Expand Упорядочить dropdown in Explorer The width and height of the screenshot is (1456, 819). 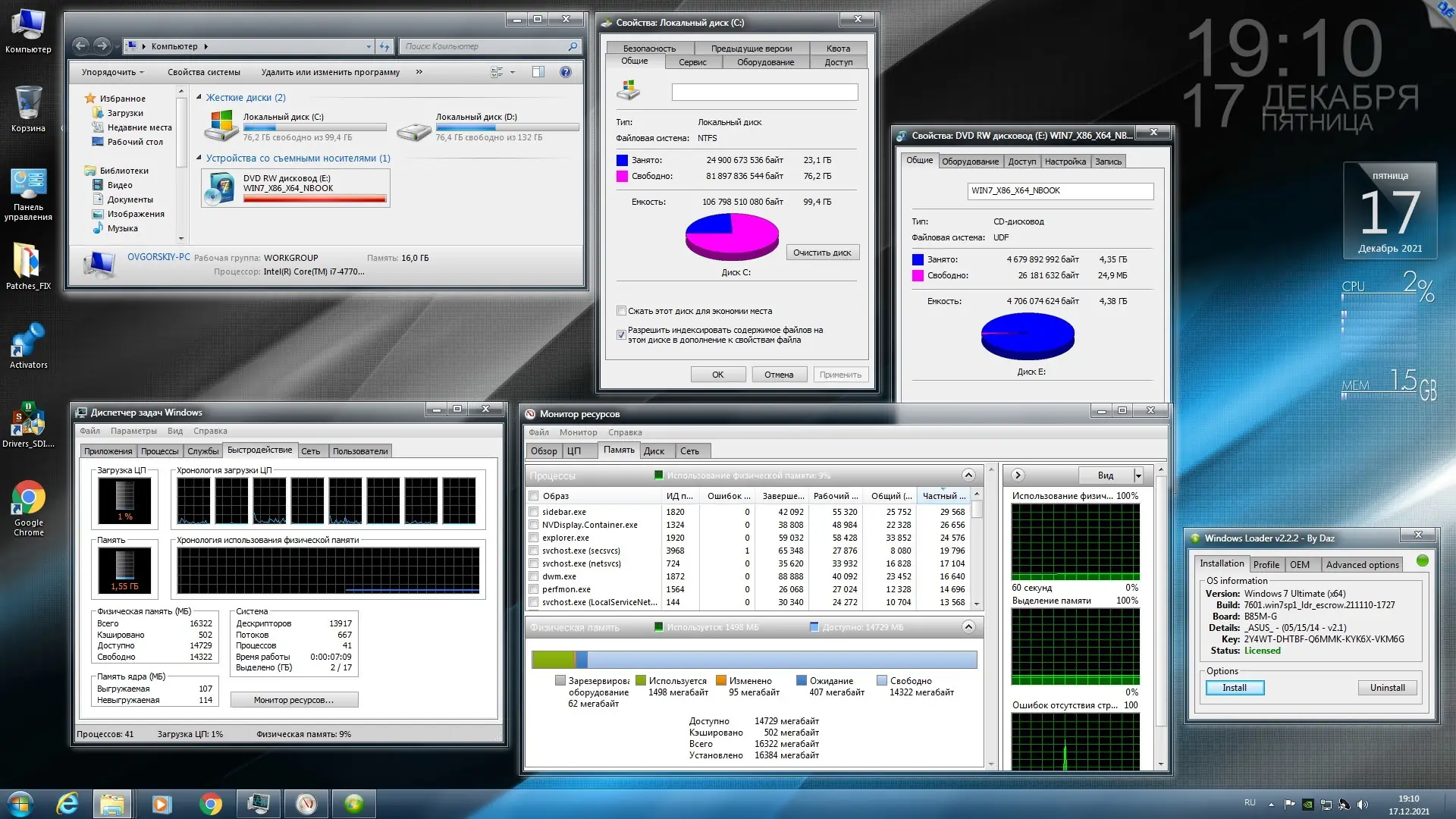113,72
